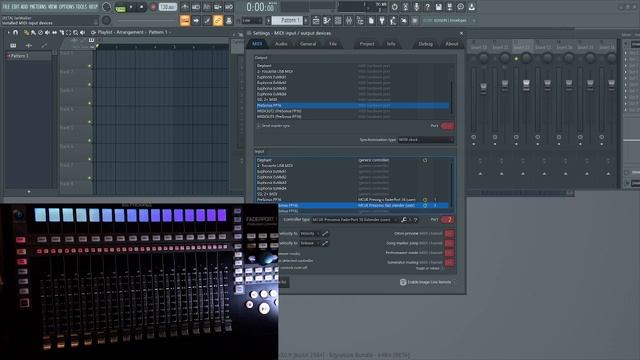Open the Playlist view icon beside the pattern selector

click(x=316, y=20)
